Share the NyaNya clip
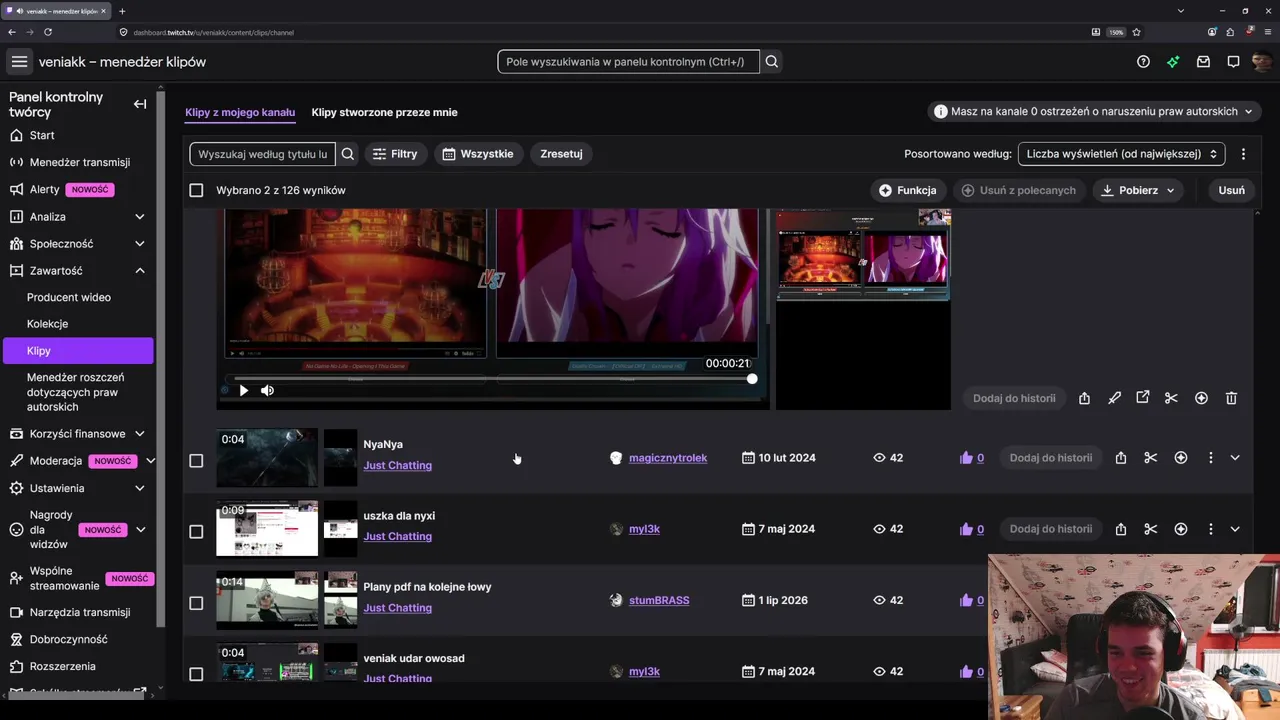 pyautogui.click(x=1121, y=458)
